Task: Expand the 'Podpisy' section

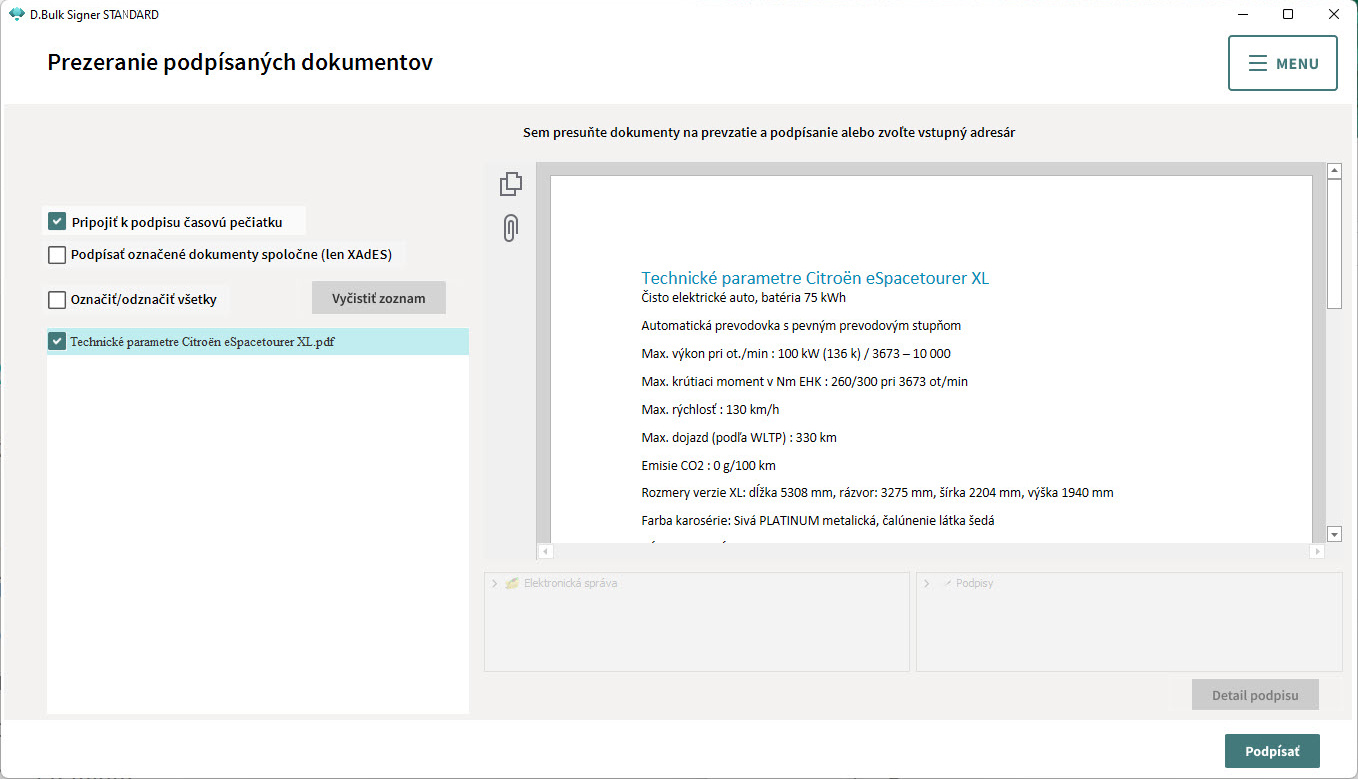Action: (926, 583)
